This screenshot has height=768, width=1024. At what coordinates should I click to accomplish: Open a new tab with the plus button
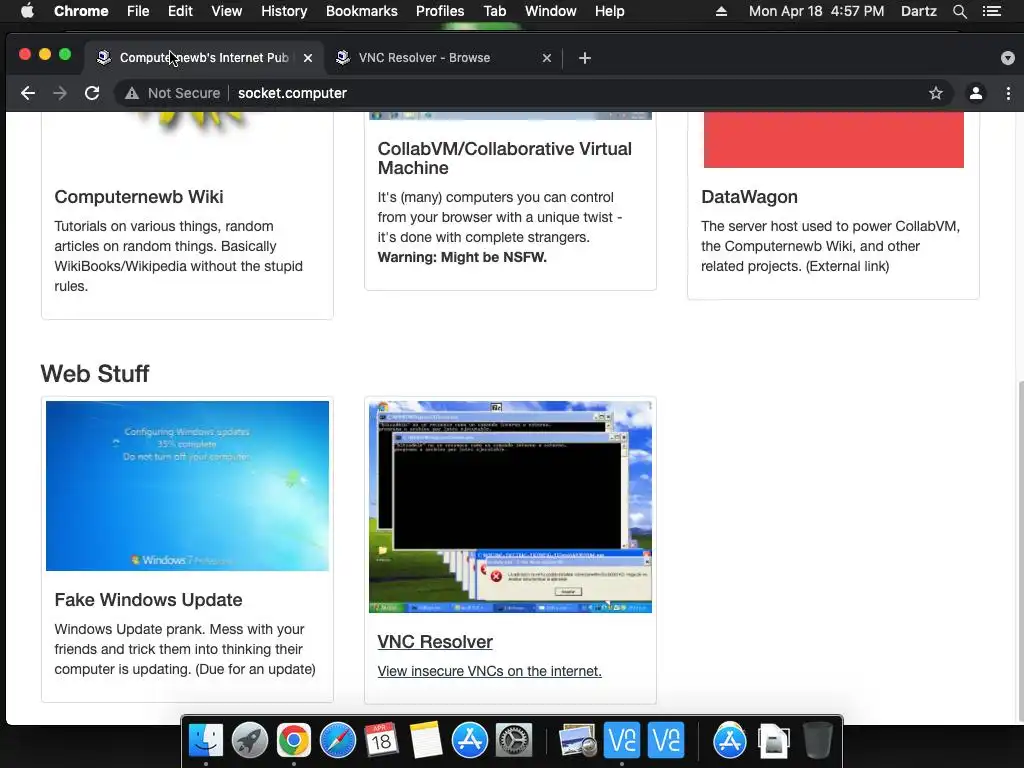(584, 58)
